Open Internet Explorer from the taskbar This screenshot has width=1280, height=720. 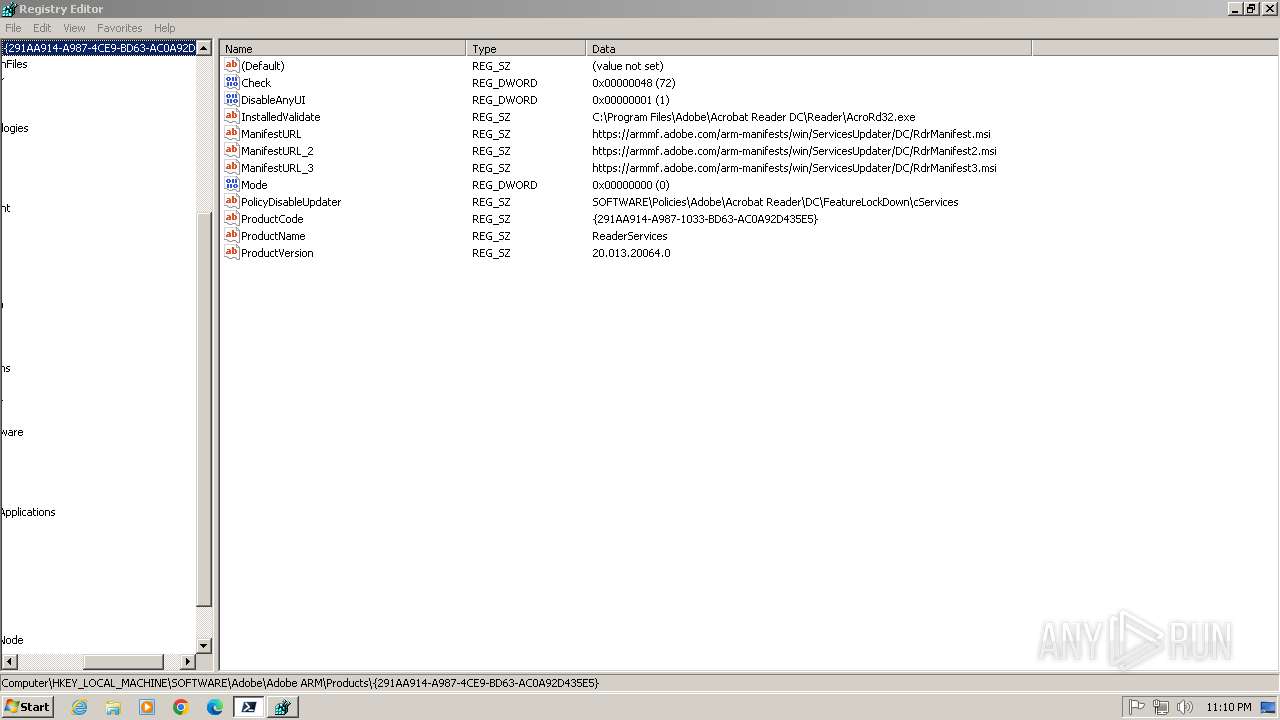coord(80,707)
